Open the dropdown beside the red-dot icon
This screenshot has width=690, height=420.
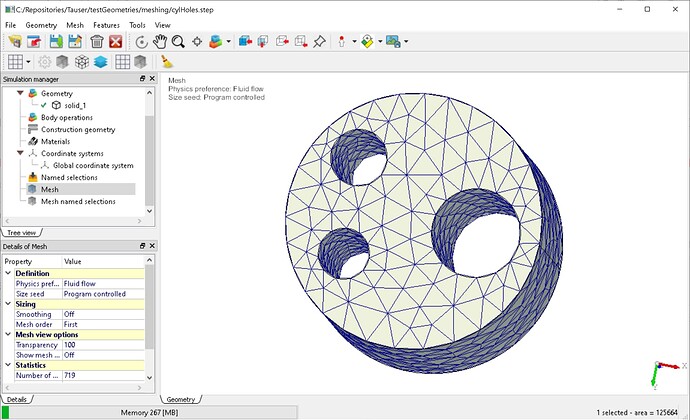click(354, 42)
